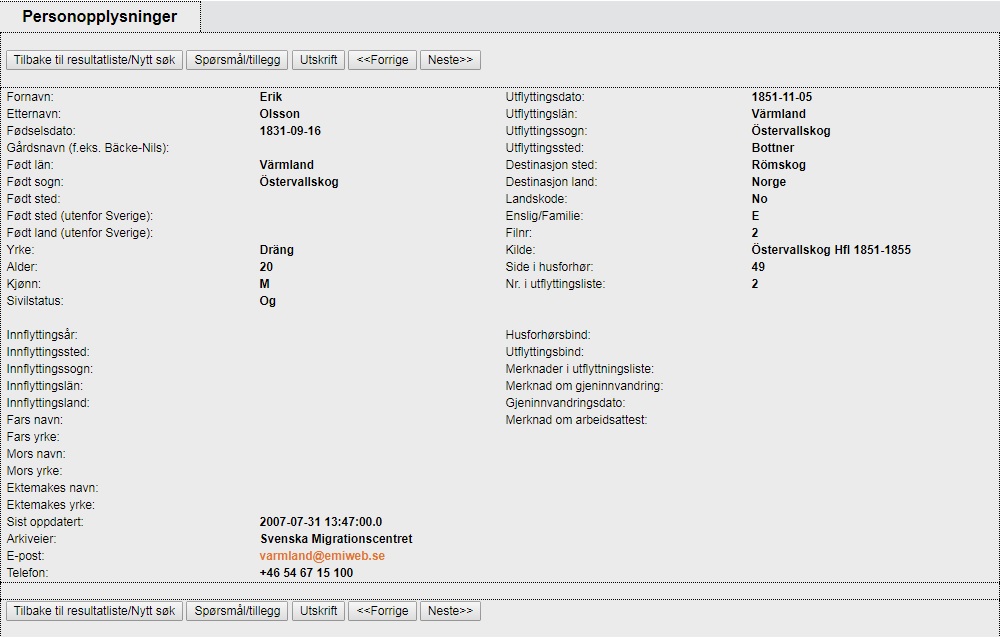Click bottom 'Neste>>' button
Viewport: 1007px width, 638px height.
[x=450, y=611]
